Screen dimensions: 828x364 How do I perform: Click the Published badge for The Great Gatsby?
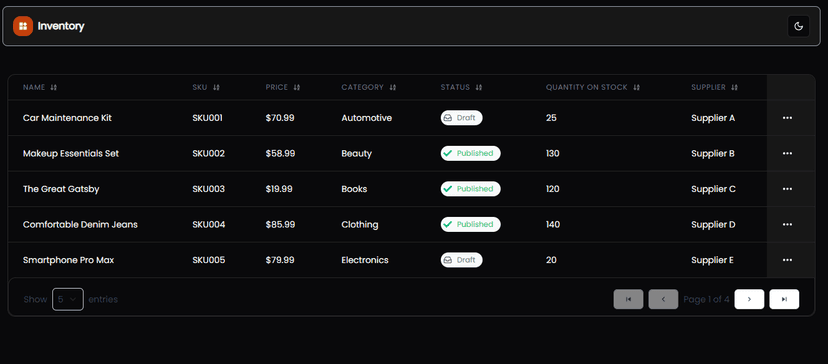pyautogui.click(x=471, y=189)
